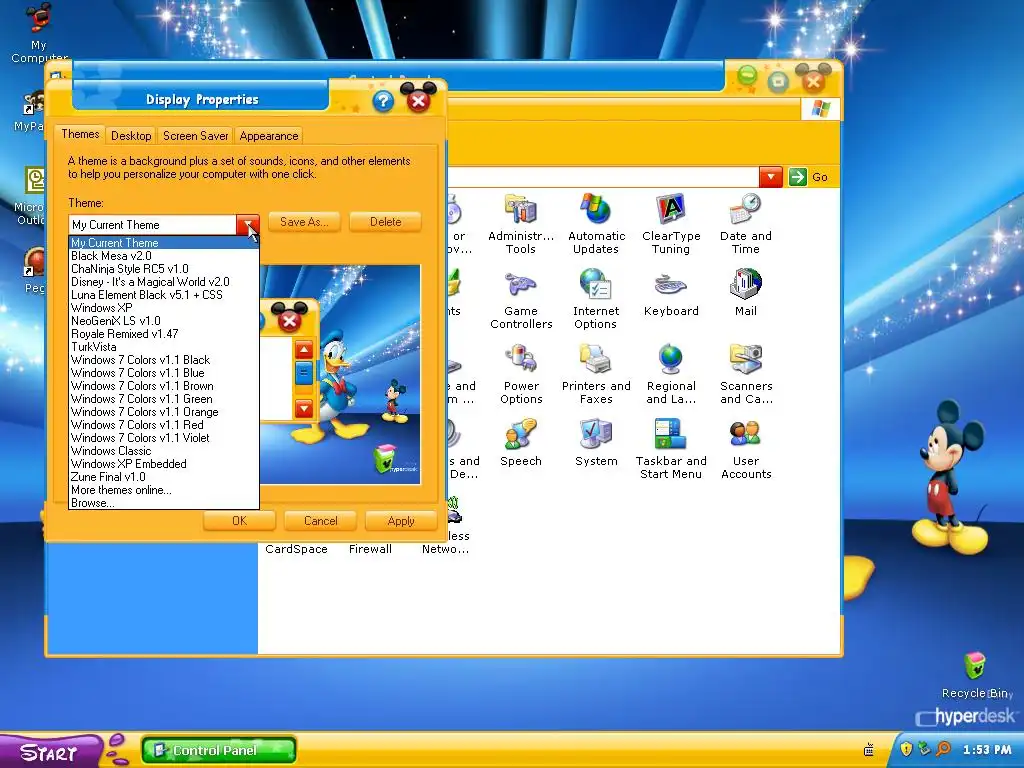Click OK in Display Properties
The height and width of the screenshot is (768, 1024).
click(239, 521)
